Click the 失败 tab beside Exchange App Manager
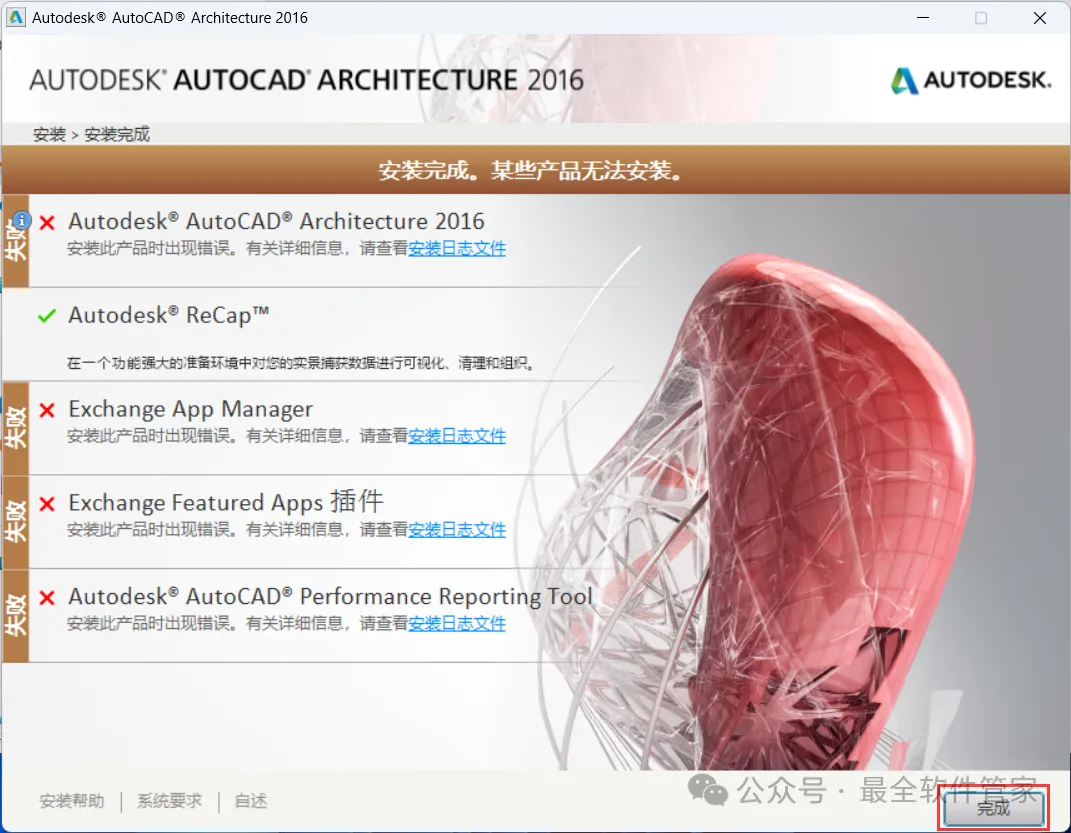 pyautogui.click(x=15, y=428)
